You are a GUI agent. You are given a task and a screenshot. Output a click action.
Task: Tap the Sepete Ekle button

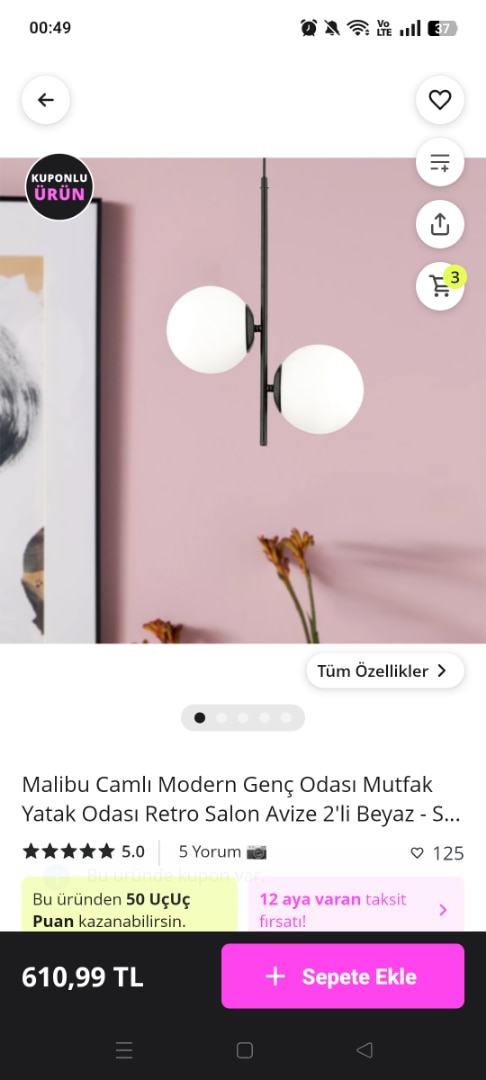[x=343, y=976]
